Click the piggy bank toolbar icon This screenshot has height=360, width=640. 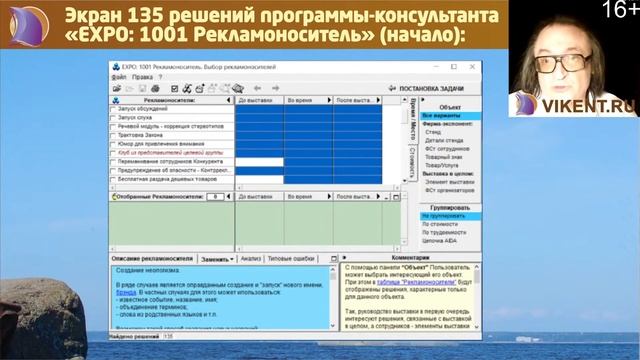point(200,88)
